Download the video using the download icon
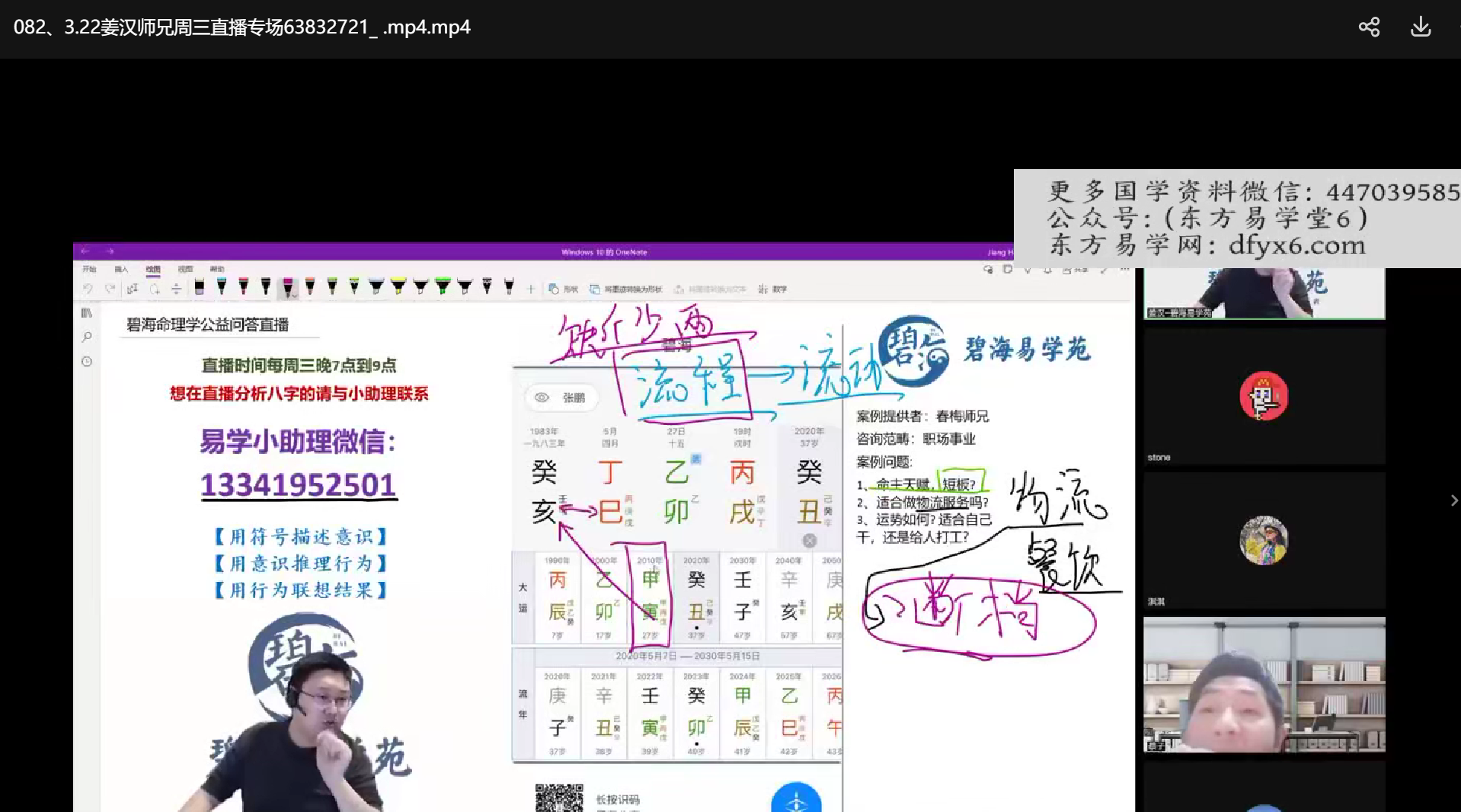1461x812 pixels. [1421, 27]
